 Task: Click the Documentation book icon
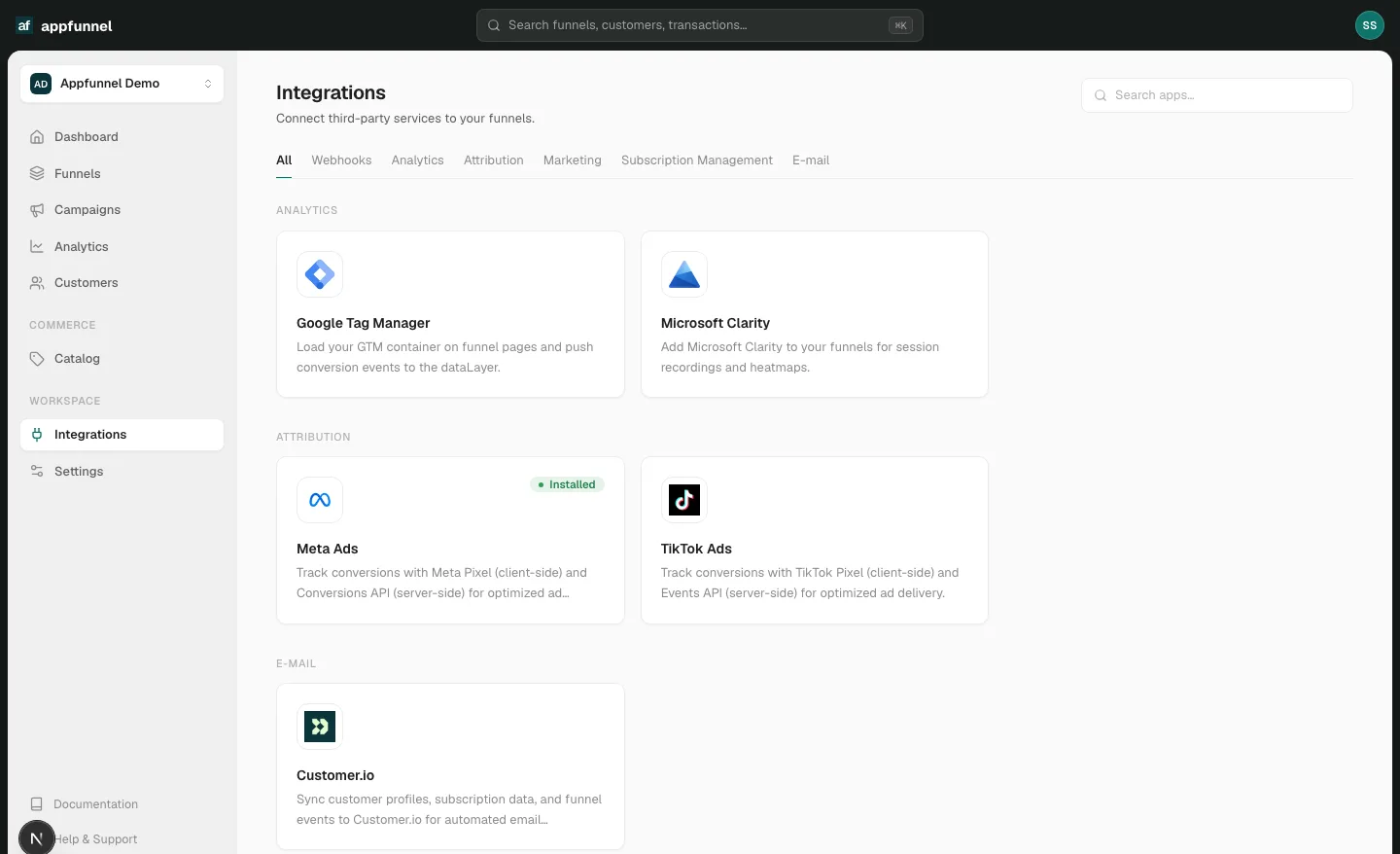tap(37, 804)
